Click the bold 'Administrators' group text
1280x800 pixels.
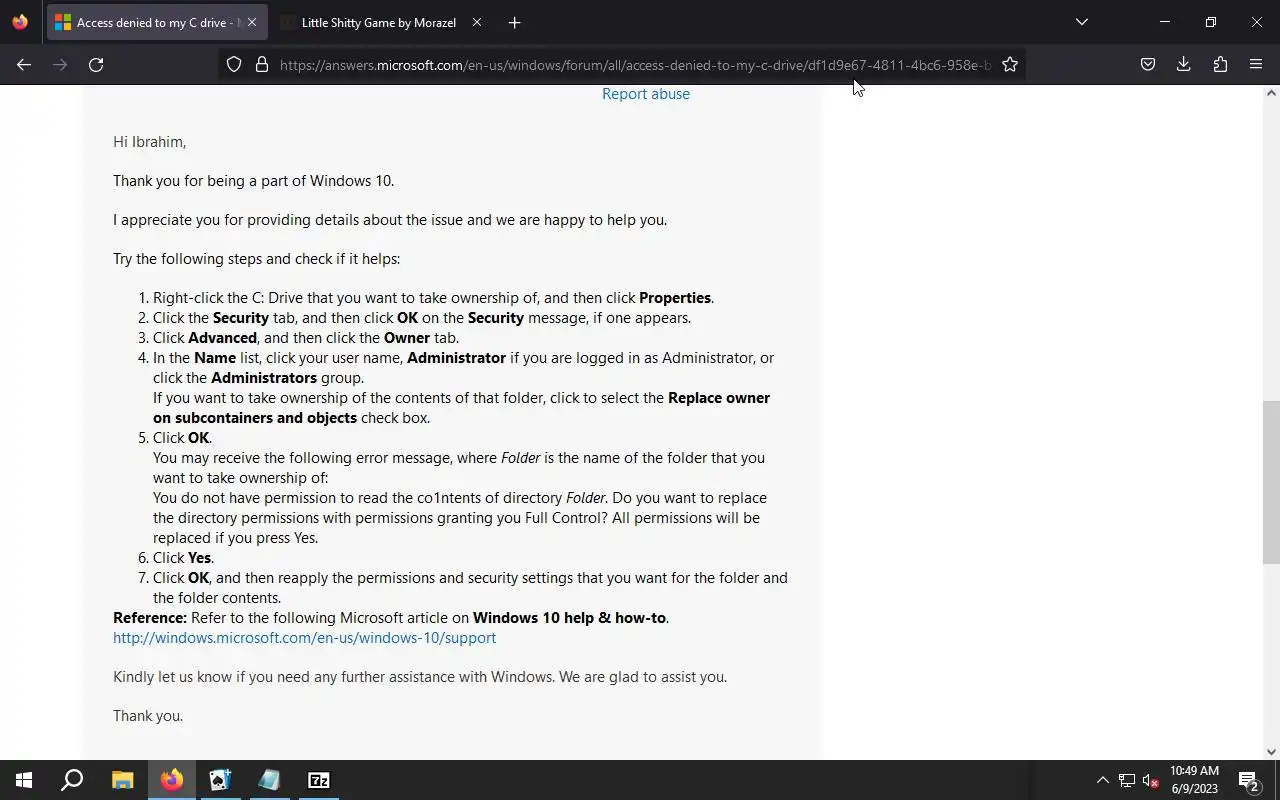pos(264,378)
